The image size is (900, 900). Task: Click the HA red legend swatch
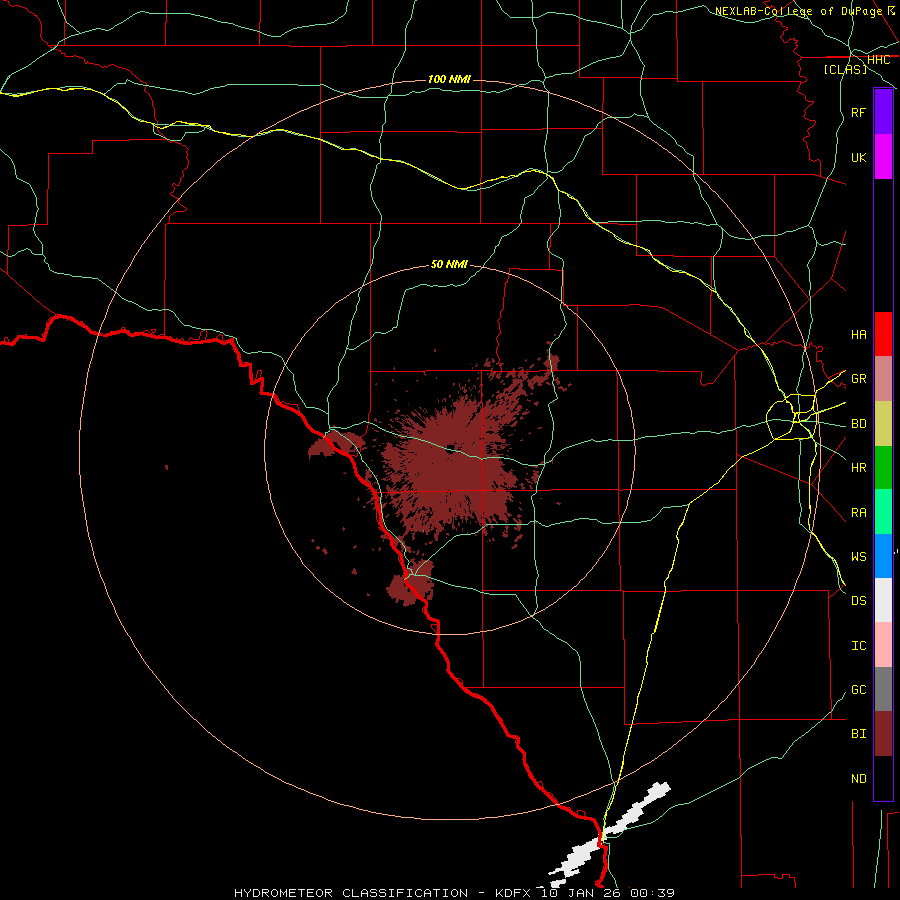coord(883,334)
